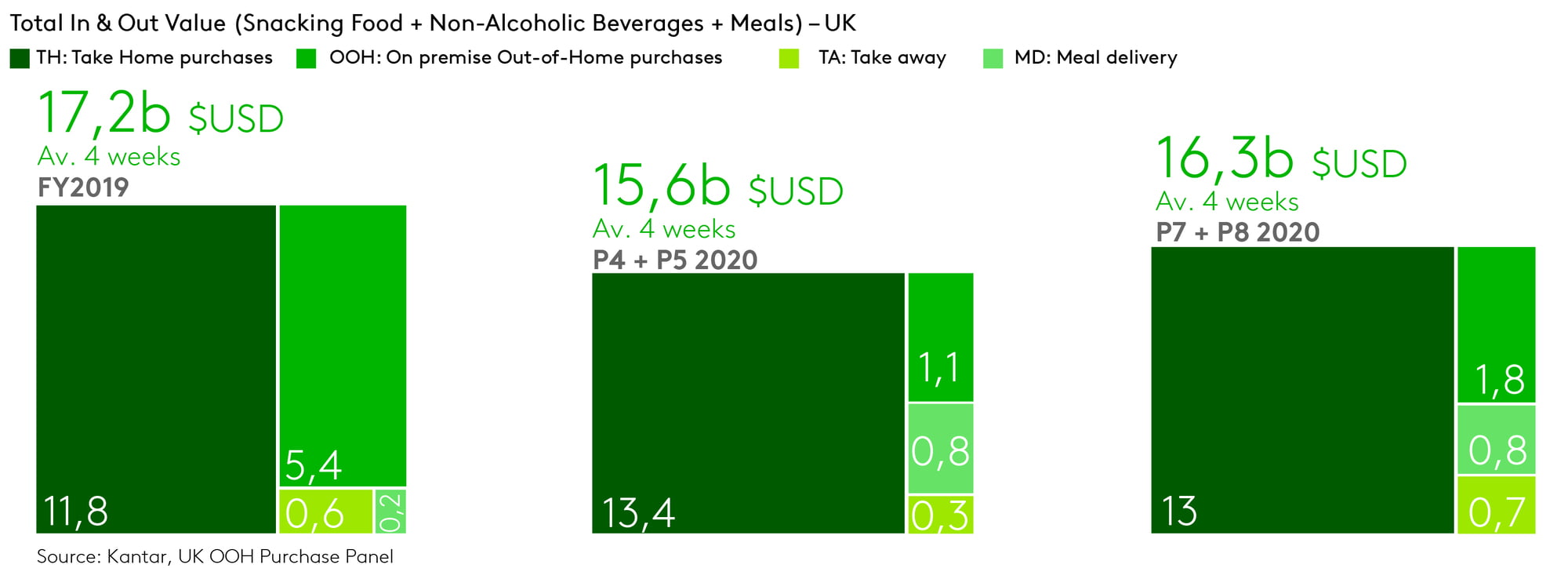Click the 16,3b $USD total heading
The image size is (1568, 568).
[x=1282, y=159]
